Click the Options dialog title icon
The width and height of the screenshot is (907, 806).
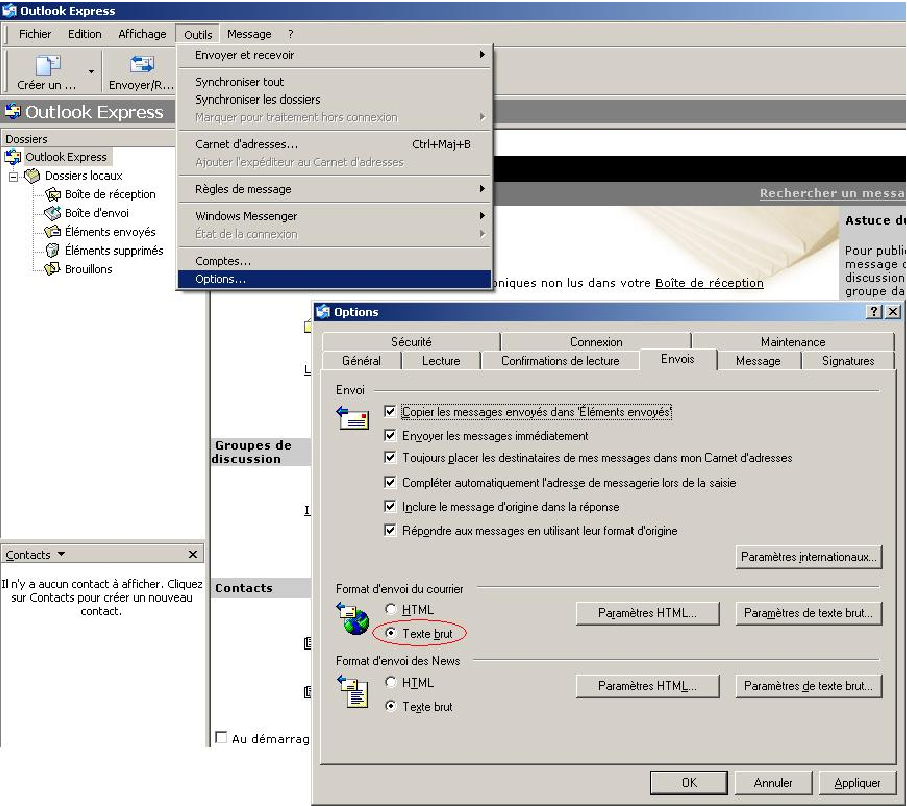pyautogui.click(x=323, y=311)
